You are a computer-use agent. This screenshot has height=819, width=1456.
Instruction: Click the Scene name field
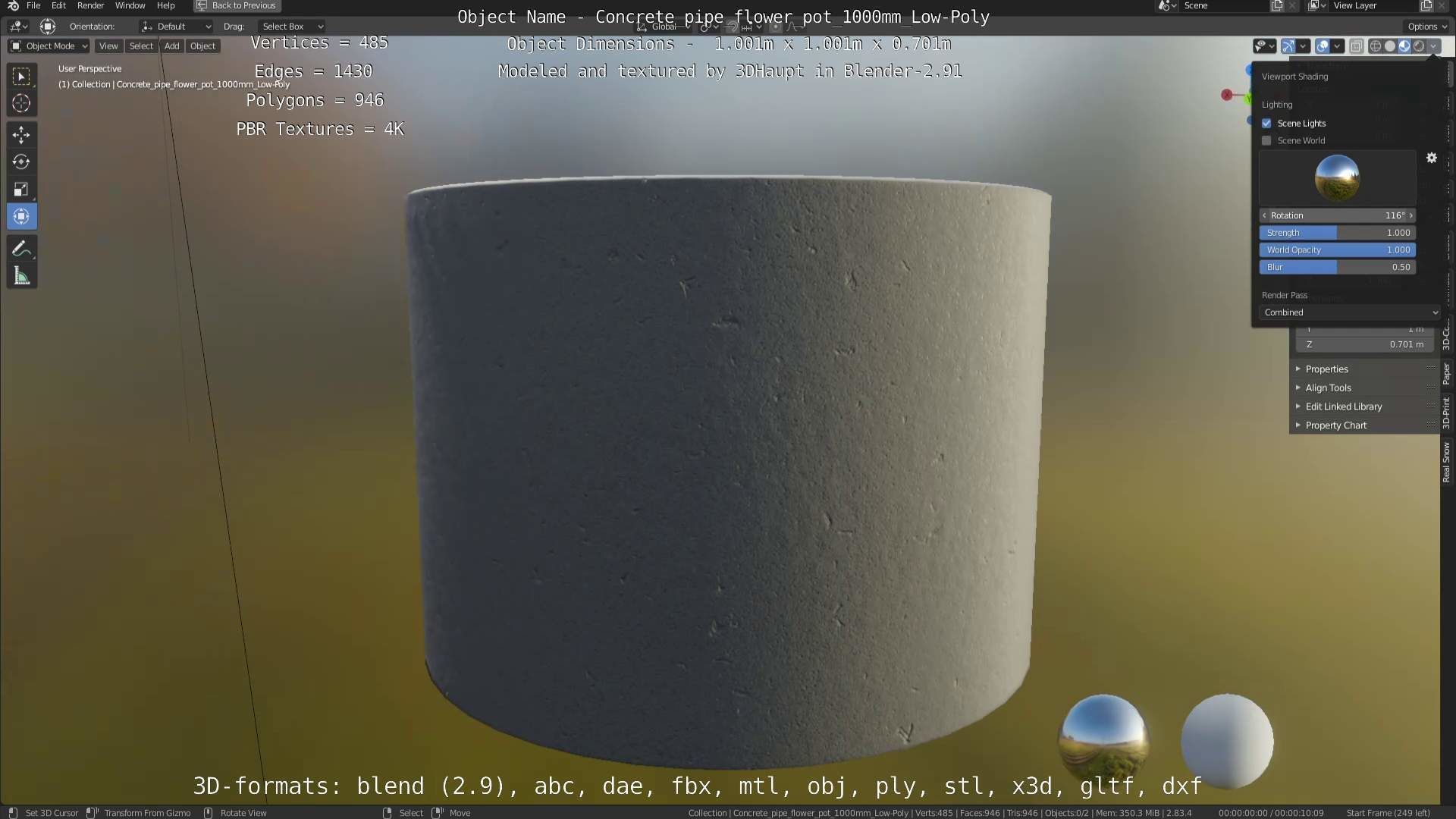[1225, 5]
